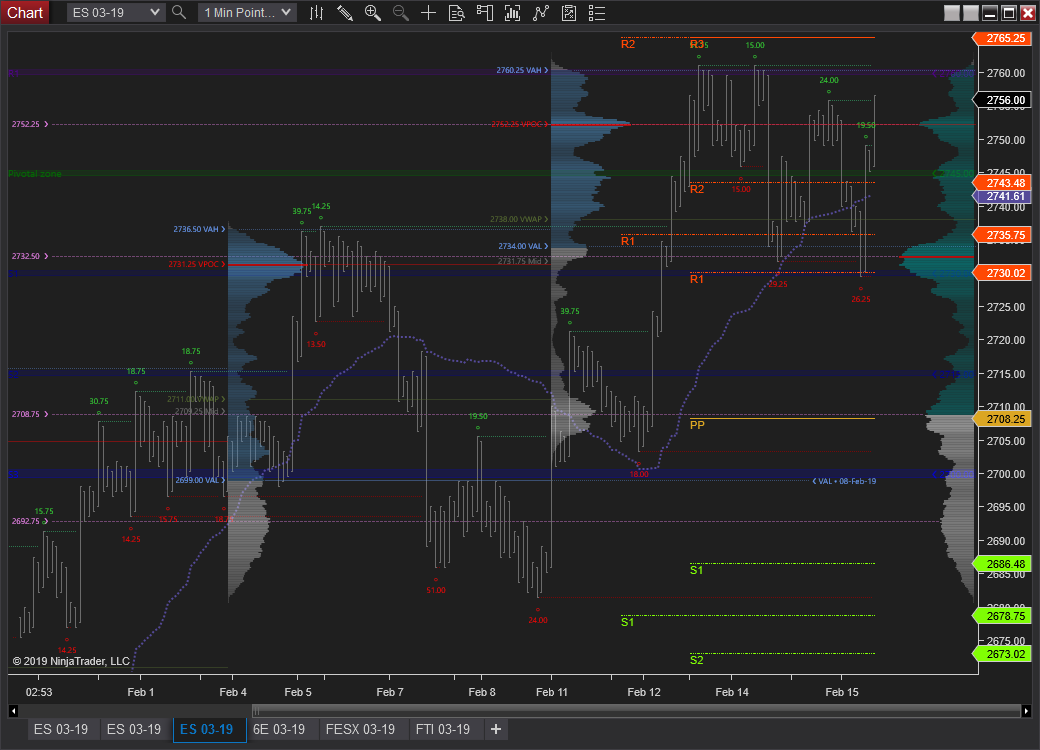
Task: Open the properties list icon
Action: tap(597, 13)
